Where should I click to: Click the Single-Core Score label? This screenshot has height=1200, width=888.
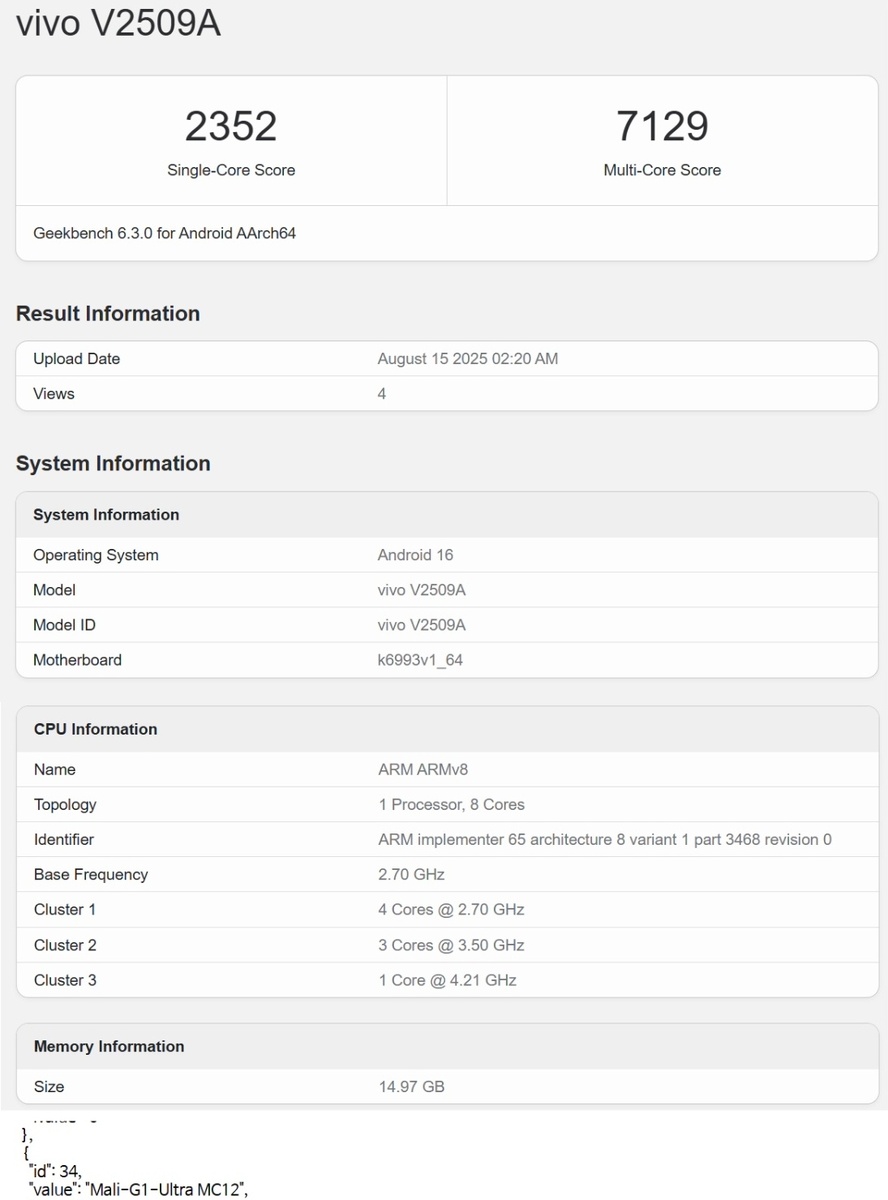231,170
